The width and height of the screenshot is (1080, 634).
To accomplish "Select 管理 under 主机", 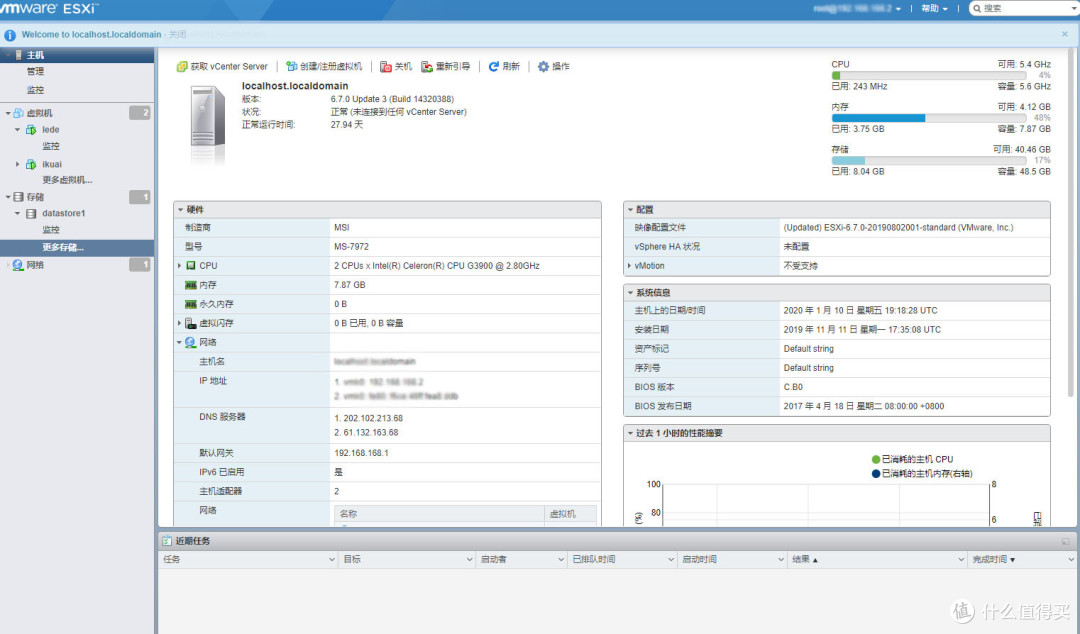I will pyautogui.click(x=36, y=70).
